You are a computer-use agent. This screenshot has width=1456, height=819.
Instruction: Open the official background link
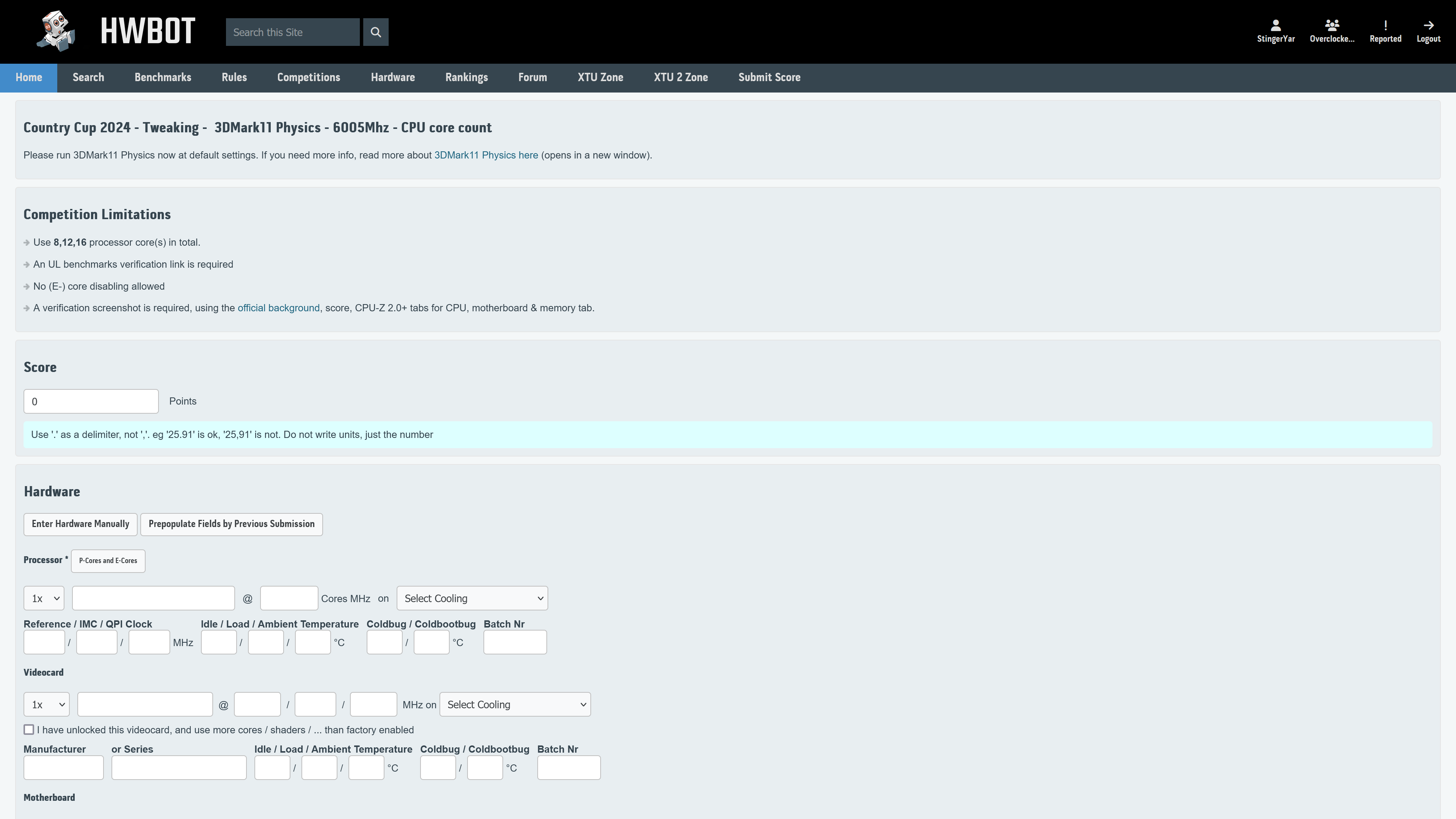(x=278, y=308)
